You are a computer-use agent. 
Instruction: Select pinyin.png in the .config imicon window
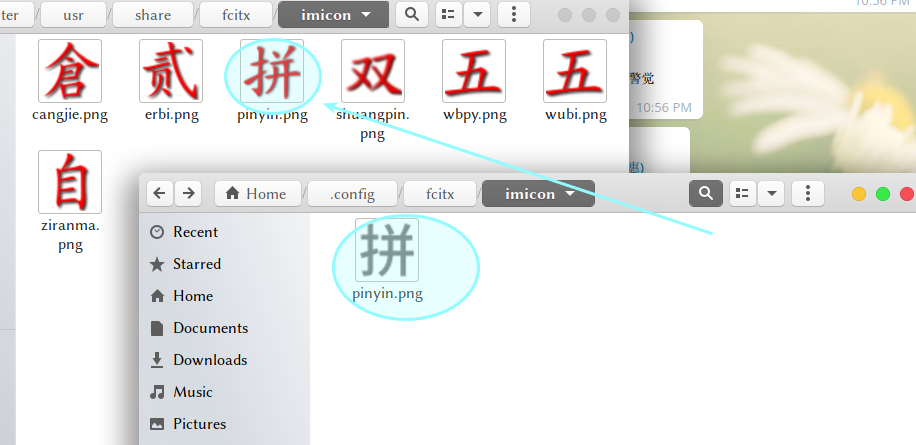[x=387, y=250]
